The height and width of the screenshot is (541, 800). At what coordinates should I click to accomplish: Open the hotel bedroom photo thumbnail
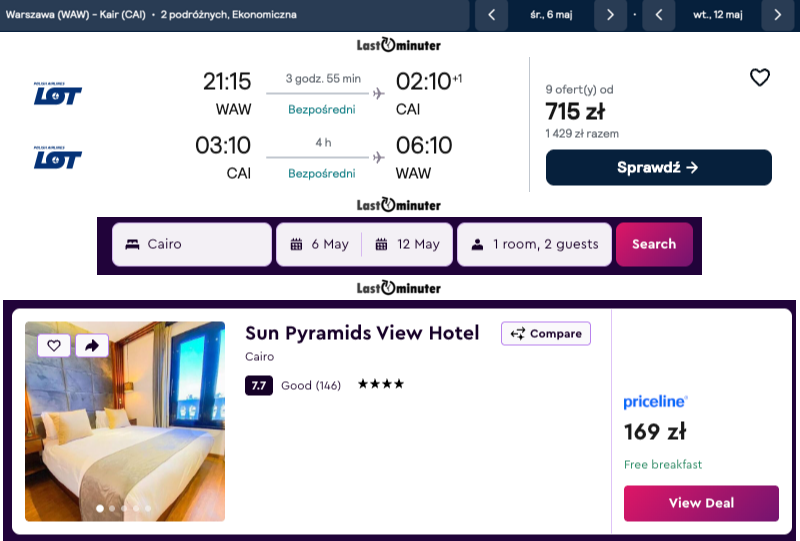125,430
